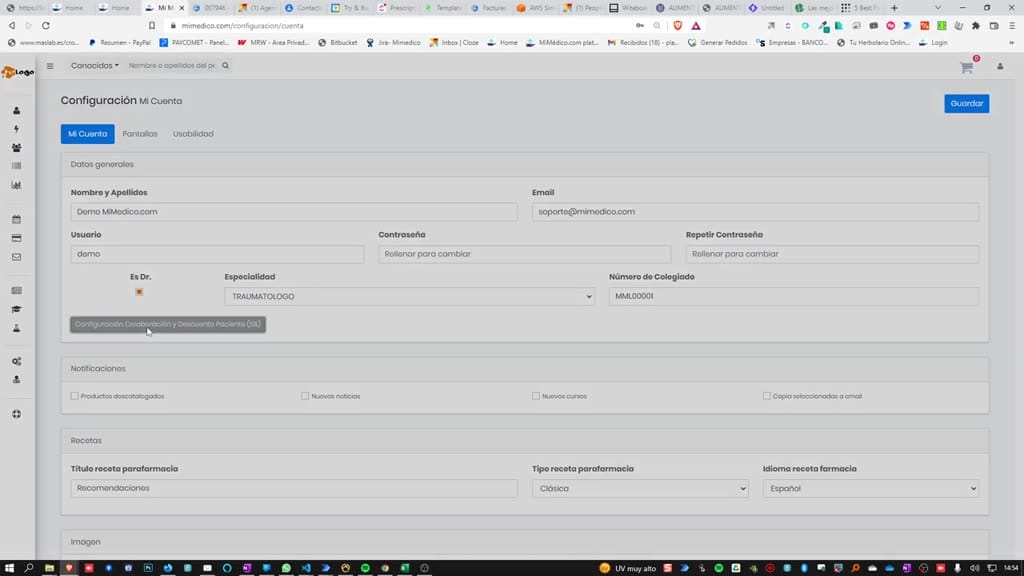Switch to Mi Cuenta tab

click(88, 134)
